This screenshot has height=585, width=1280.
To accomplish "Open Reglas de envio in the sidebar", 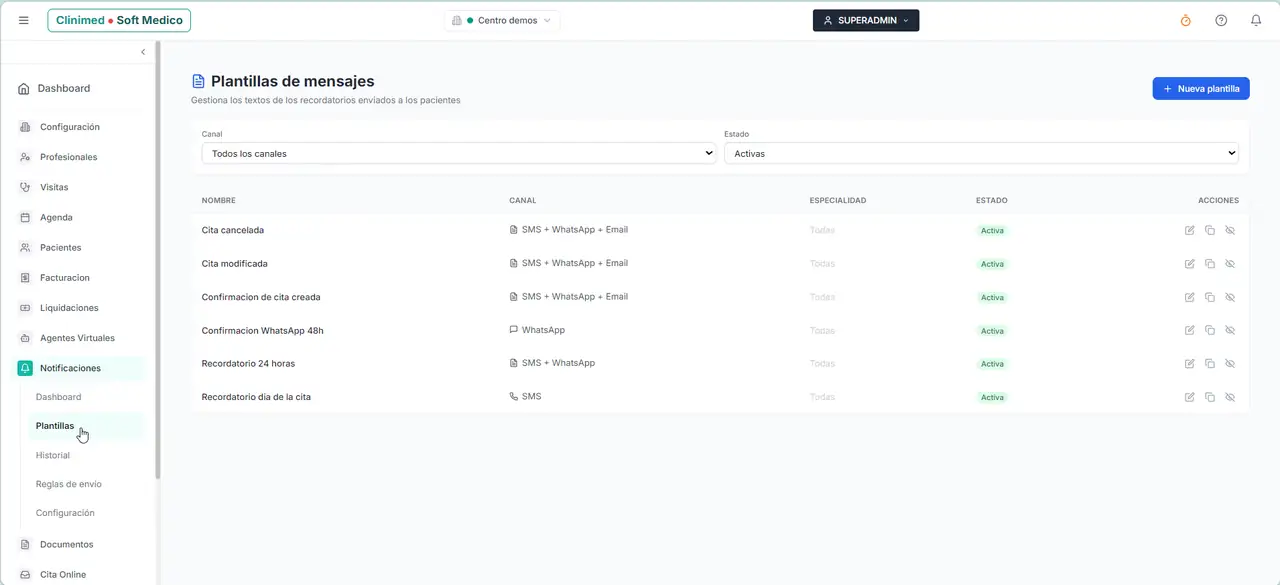I will [69, 484].
